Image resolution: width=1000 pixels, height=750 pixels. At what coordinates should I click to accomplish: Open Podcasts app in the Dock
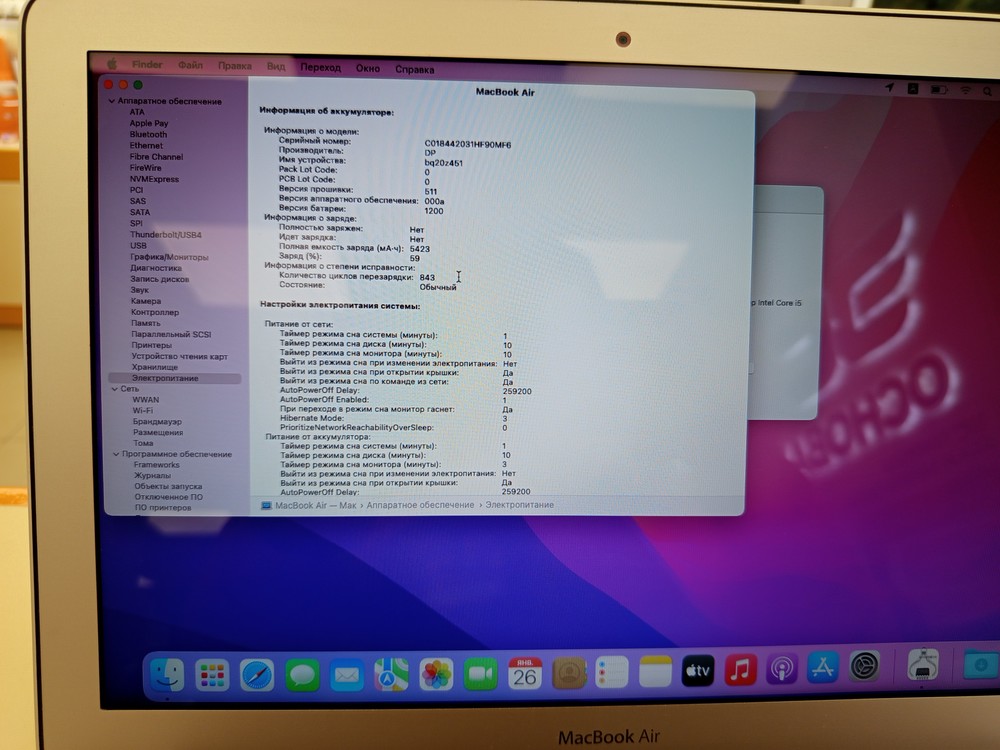coord(782,669)
